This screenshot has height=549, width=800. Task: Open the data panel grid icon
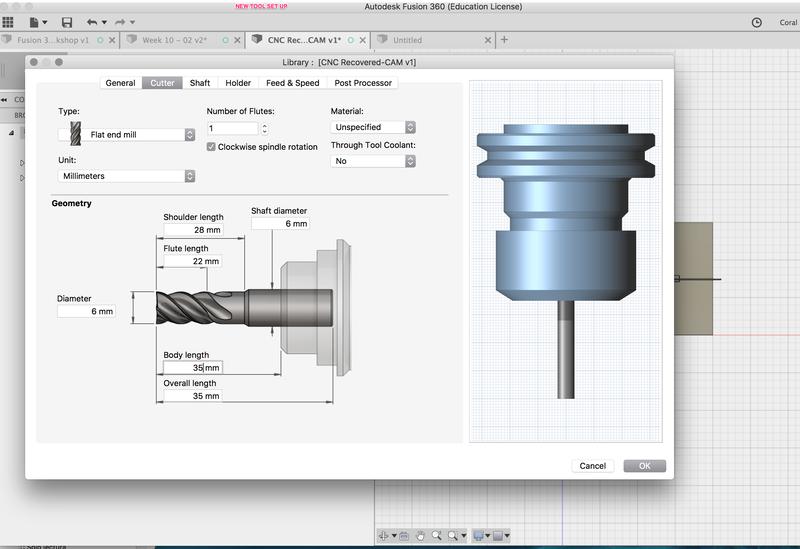coord(8,22)
